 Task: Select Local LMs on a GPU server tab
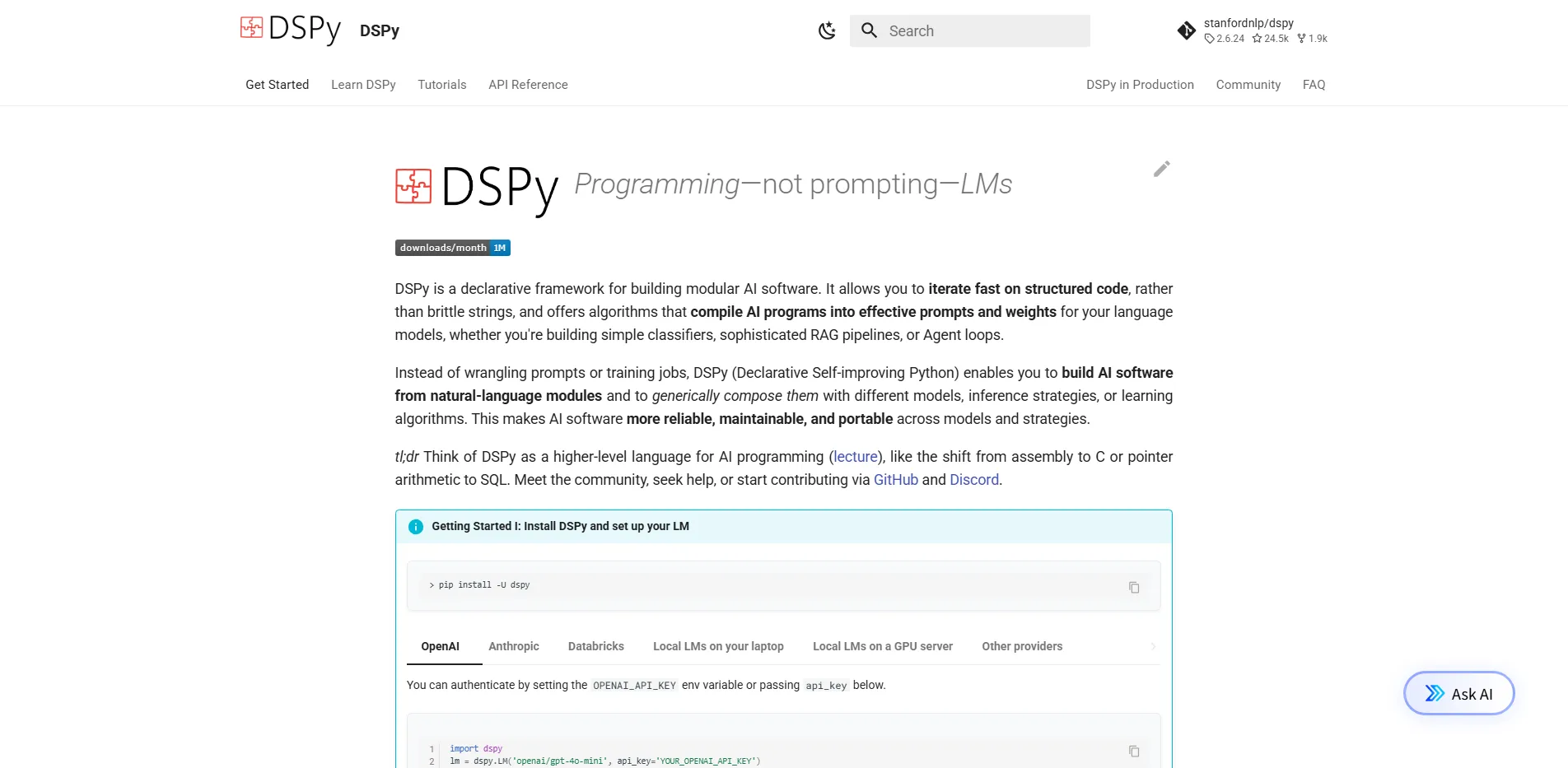pos(883,646)
